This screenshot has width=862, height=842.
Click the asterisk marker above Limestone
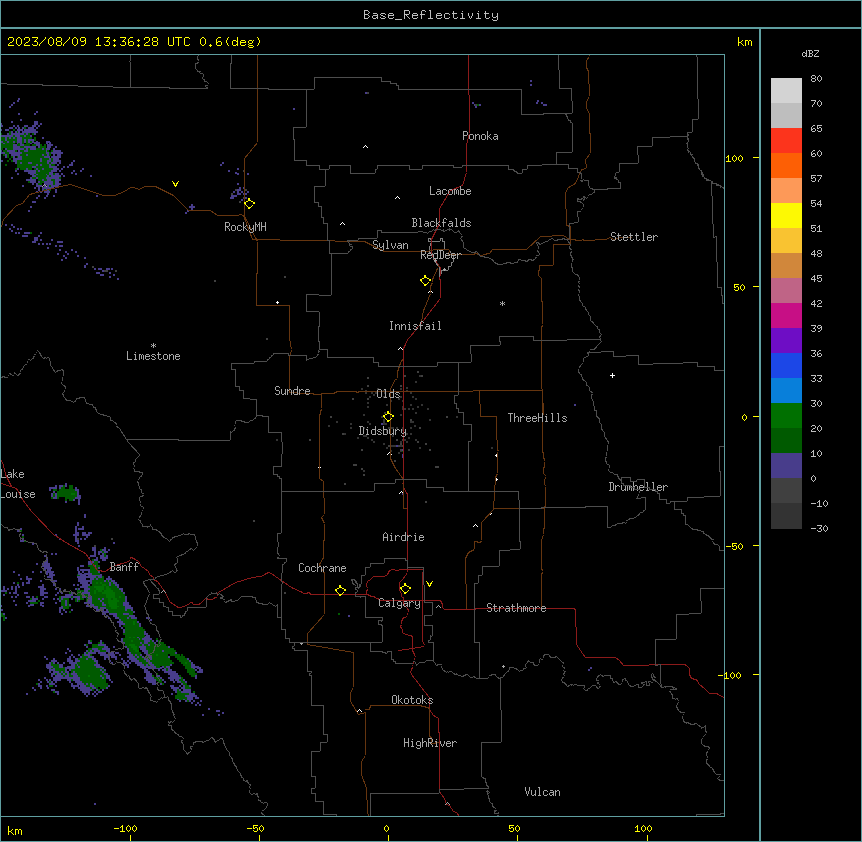point(153,346)
